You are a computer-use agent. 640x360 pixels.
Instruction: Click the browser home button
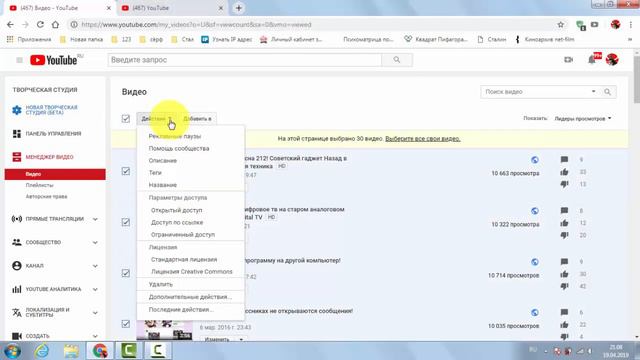click(x=55, y=24)
